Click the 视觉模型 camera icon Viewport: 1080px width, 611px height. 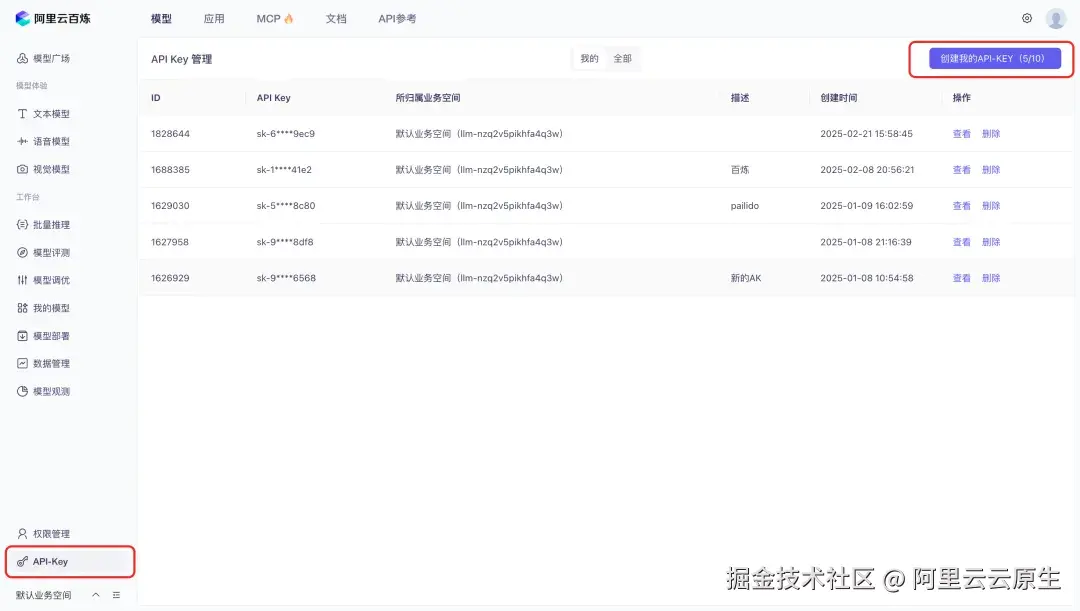(x=22, y=169)
